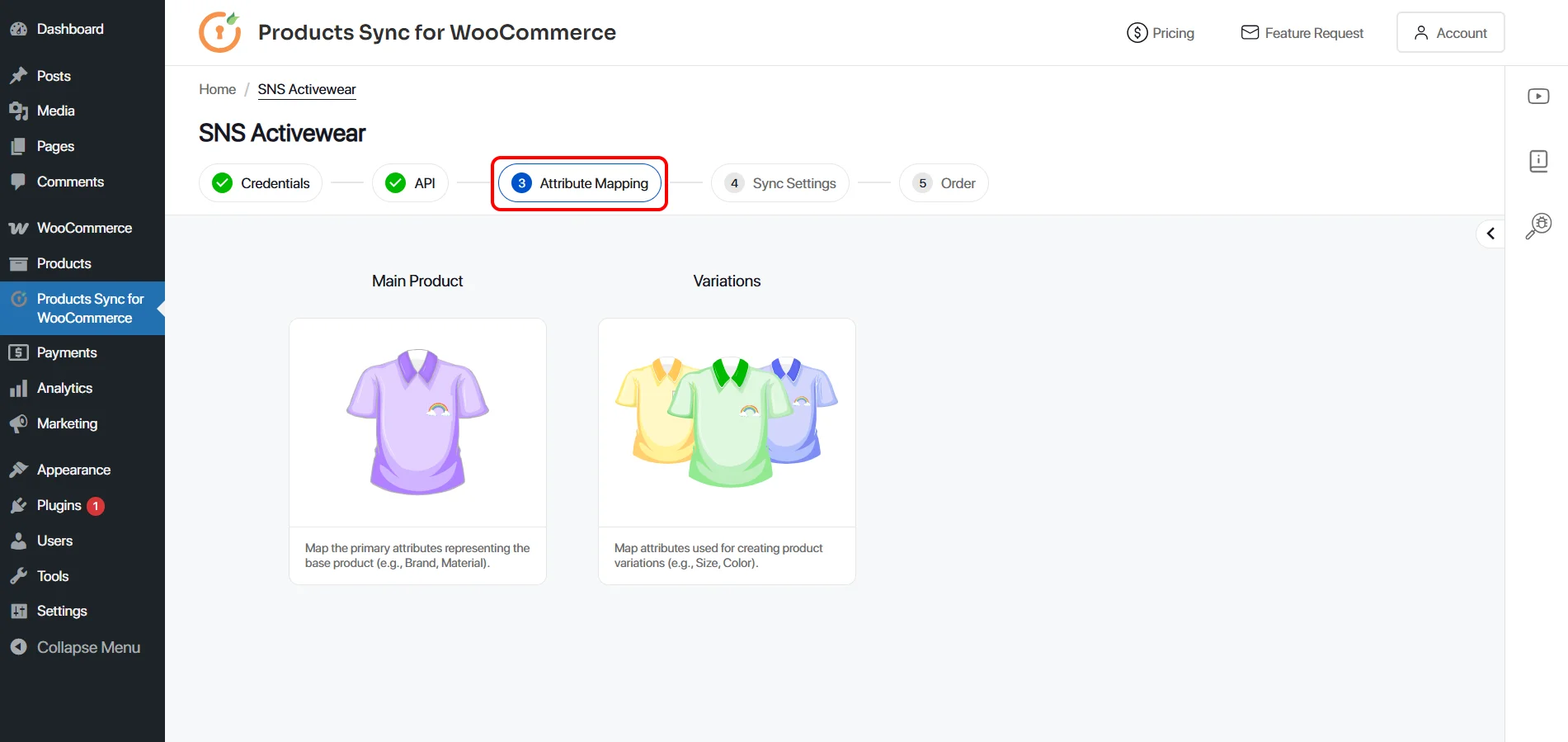Viewport: 1568px width, 742px height.
Task: Click the Home breadcrumb link
Action: (x=218, y=89)
